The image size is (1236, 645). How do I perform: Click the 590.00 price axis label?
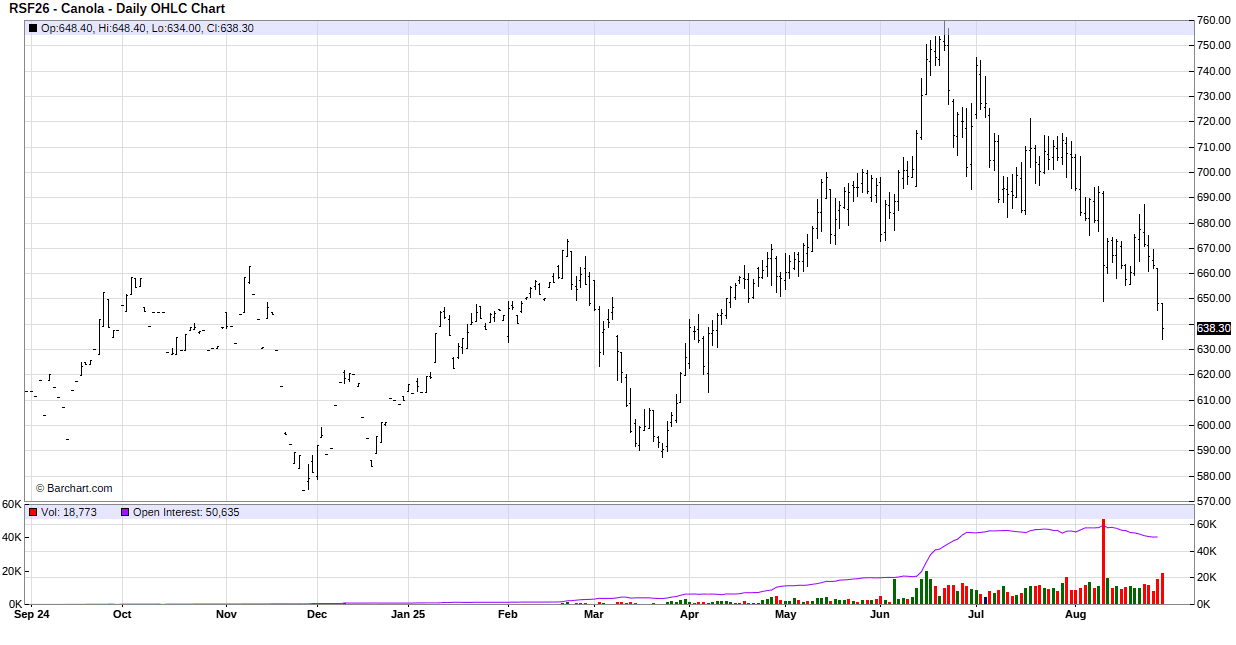[x=1213, y=450]
